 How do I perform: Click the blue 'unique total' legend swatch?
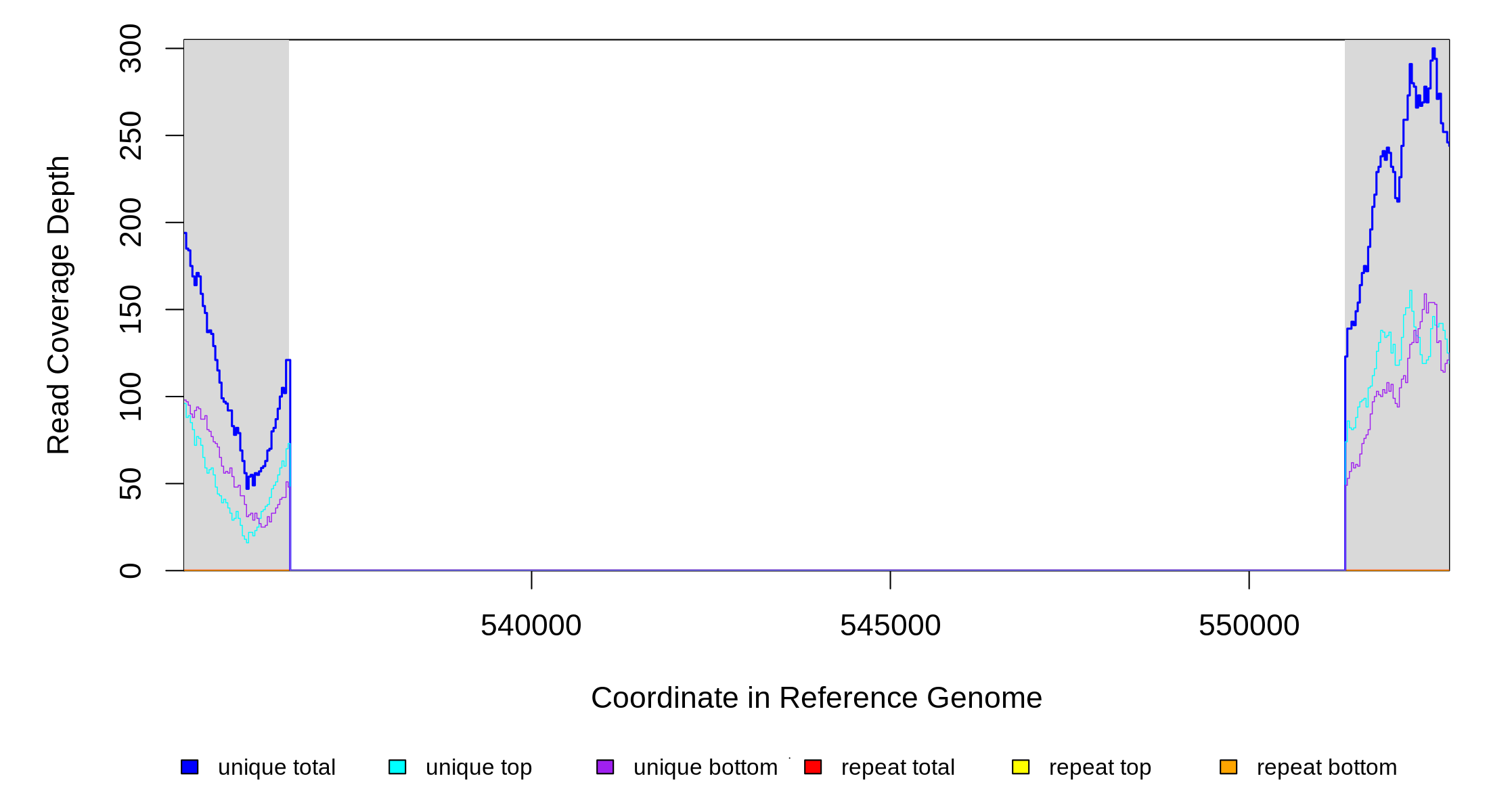tap(190, 767)
